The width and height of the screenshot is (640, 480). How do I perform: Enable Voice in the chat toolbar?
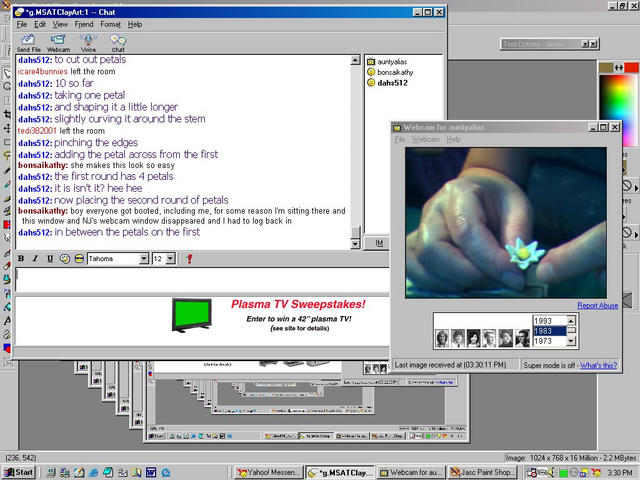click(x=88, y=43)
